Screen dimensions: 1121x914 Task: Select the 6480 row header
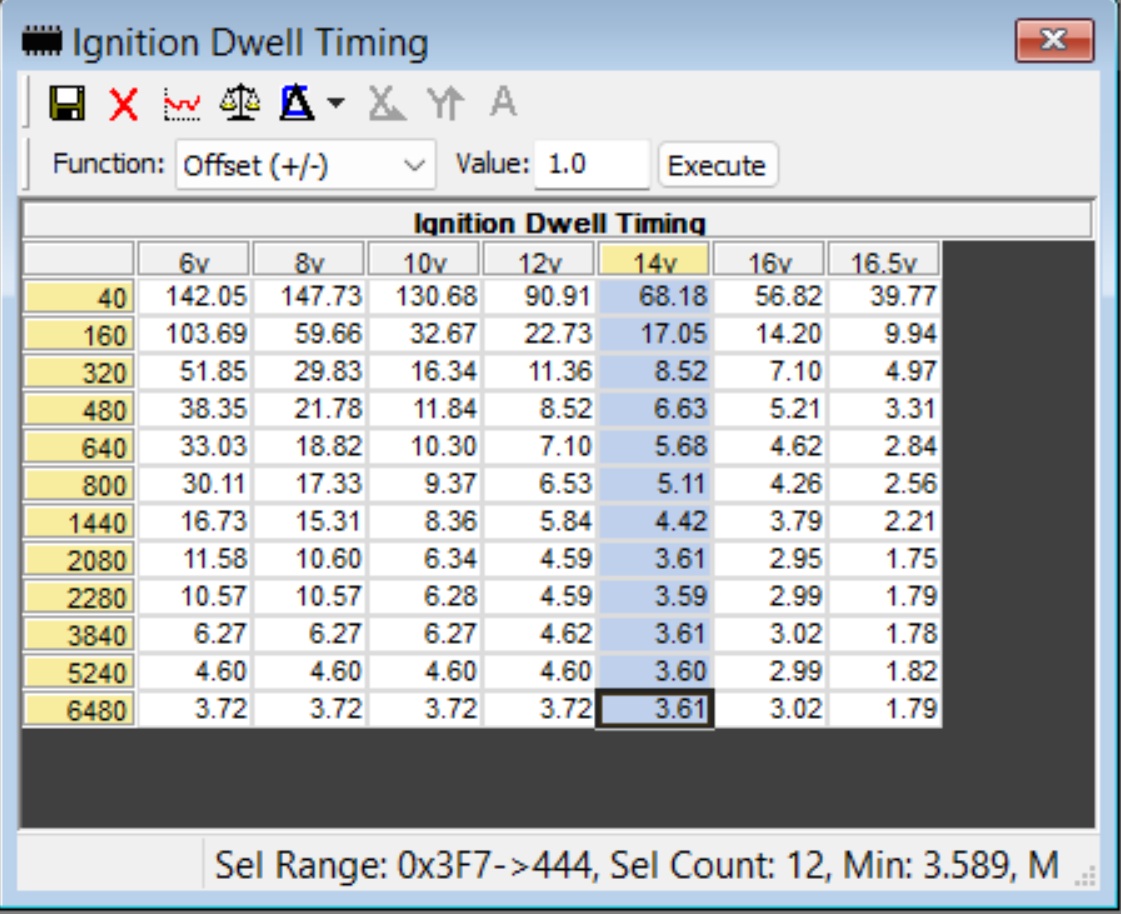[x=79, y=711]
